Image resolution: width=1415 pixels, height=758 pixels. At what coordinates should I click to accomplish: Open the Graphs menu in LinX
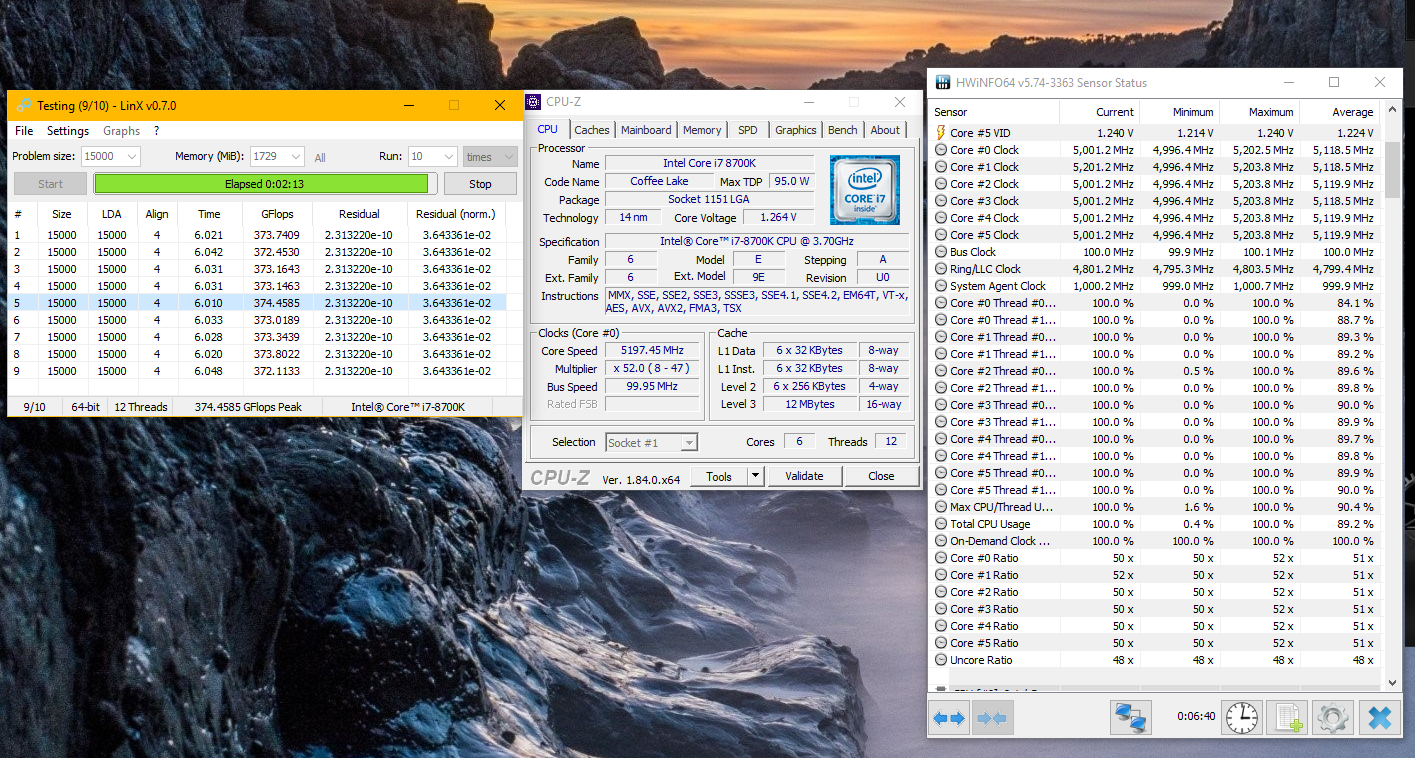click(x=122, y=131)
